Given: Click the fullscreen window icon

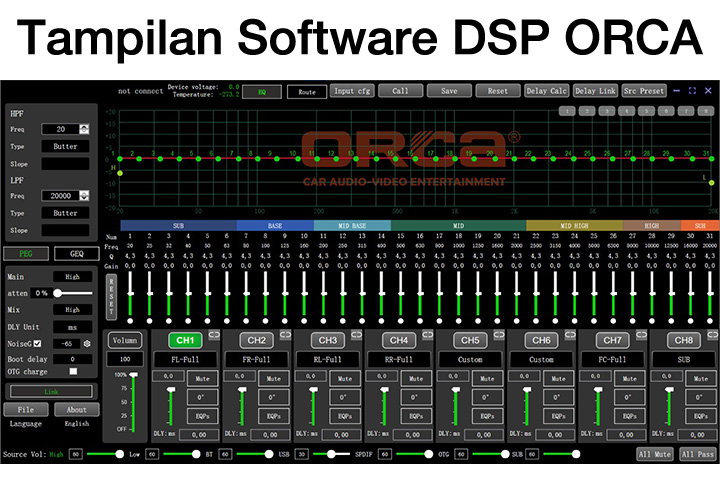Looking at the screenshot, I should pos(692,90).
